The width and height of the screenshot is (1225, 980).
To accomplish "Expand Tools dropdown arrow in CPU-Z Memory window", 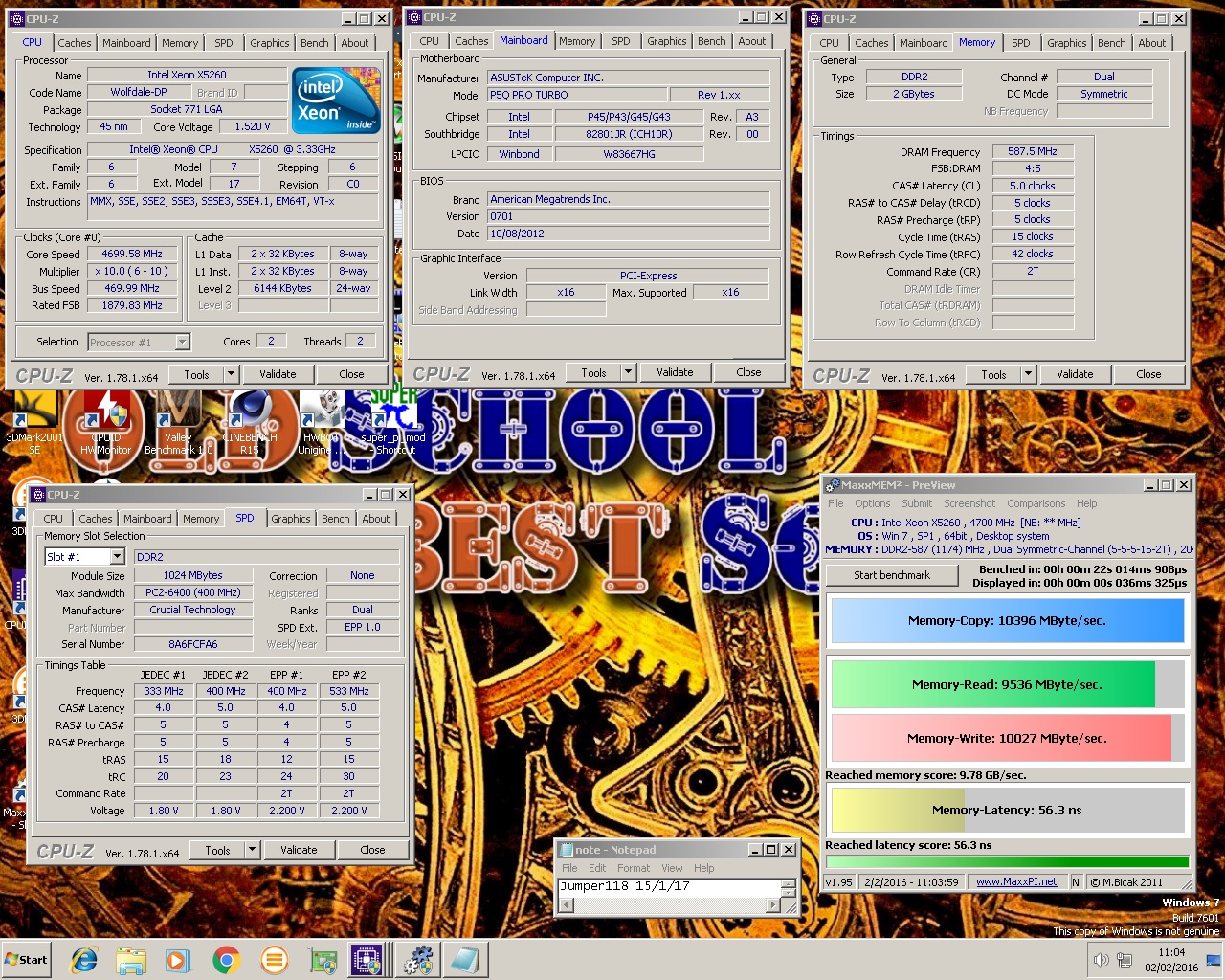I will (x=1028, y=374).
